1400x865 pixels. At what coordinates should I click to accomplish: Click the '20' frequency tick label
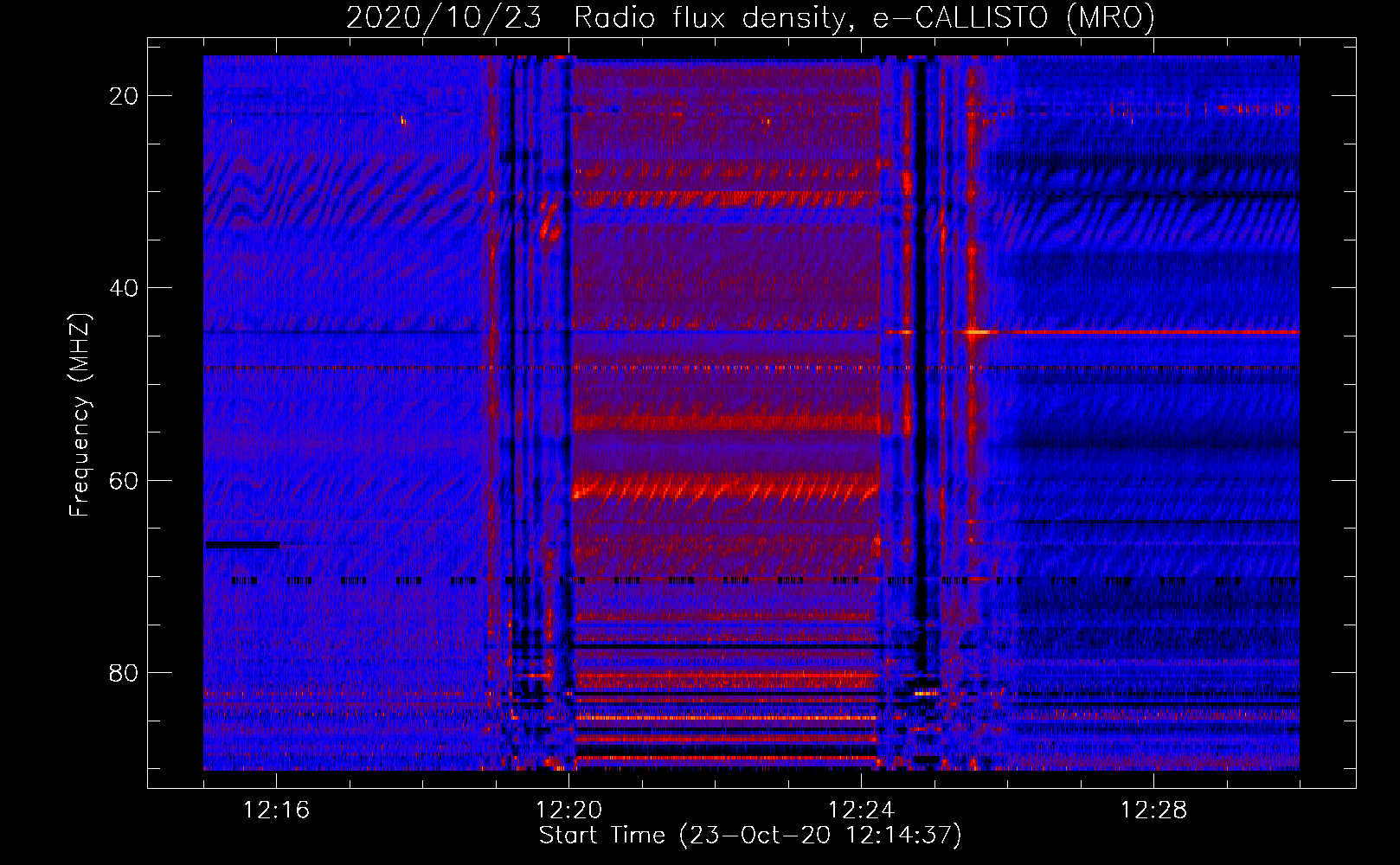[124, 96]
